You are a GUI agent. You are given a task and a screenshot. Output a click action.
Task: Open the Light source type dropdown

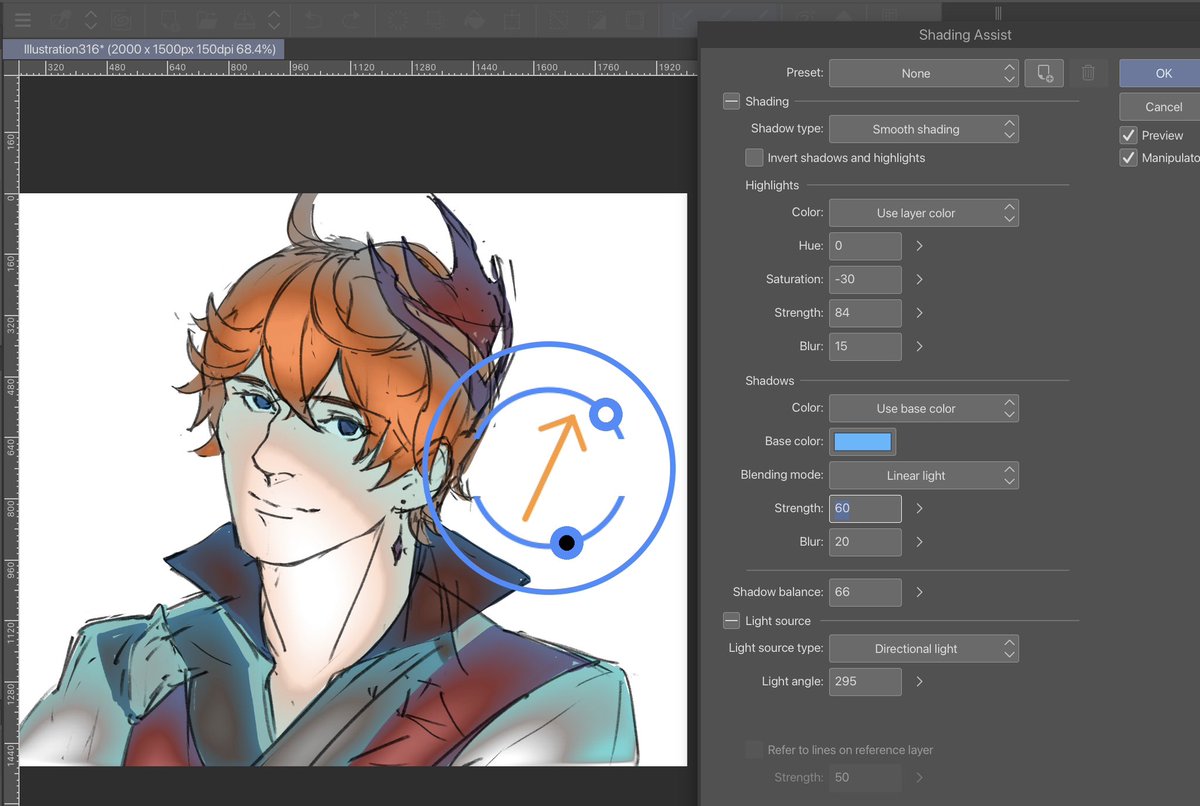click(922, 648)
